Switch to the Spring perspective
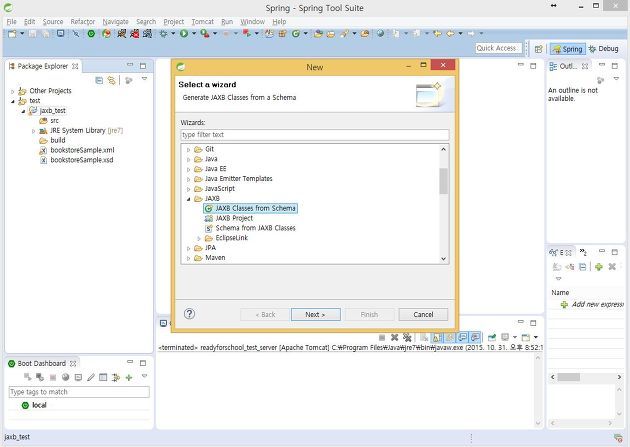The width and height of the screenshot is (630, 447). (568, 49)
